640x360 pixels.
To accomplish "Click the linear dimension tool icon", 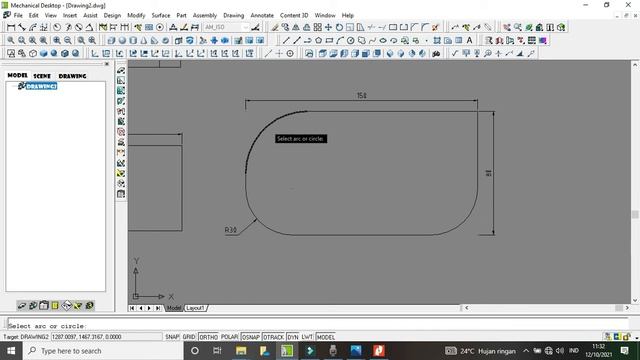I will [x=11, y=27].
